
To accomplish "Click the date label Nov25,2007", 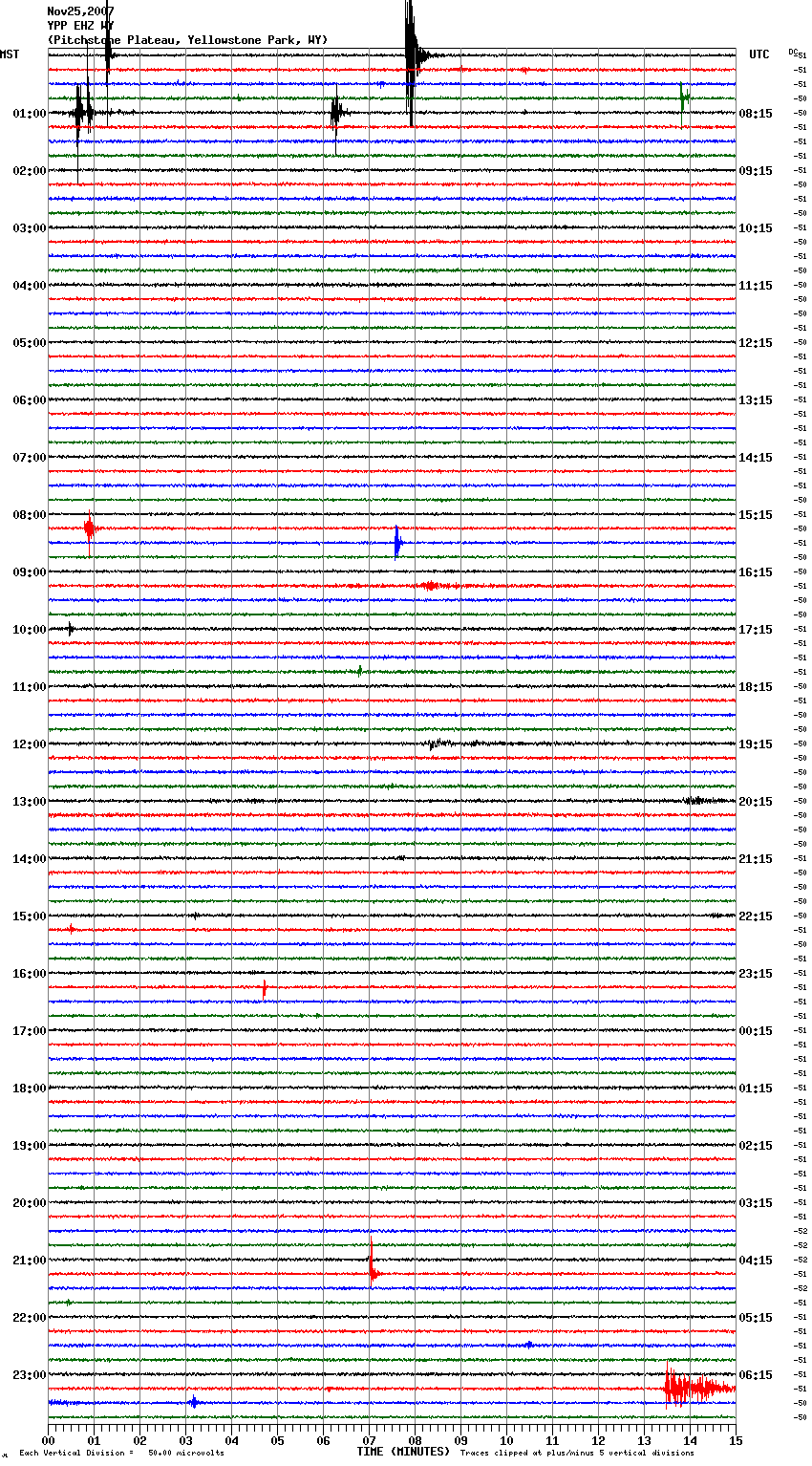I will [80, 11].
